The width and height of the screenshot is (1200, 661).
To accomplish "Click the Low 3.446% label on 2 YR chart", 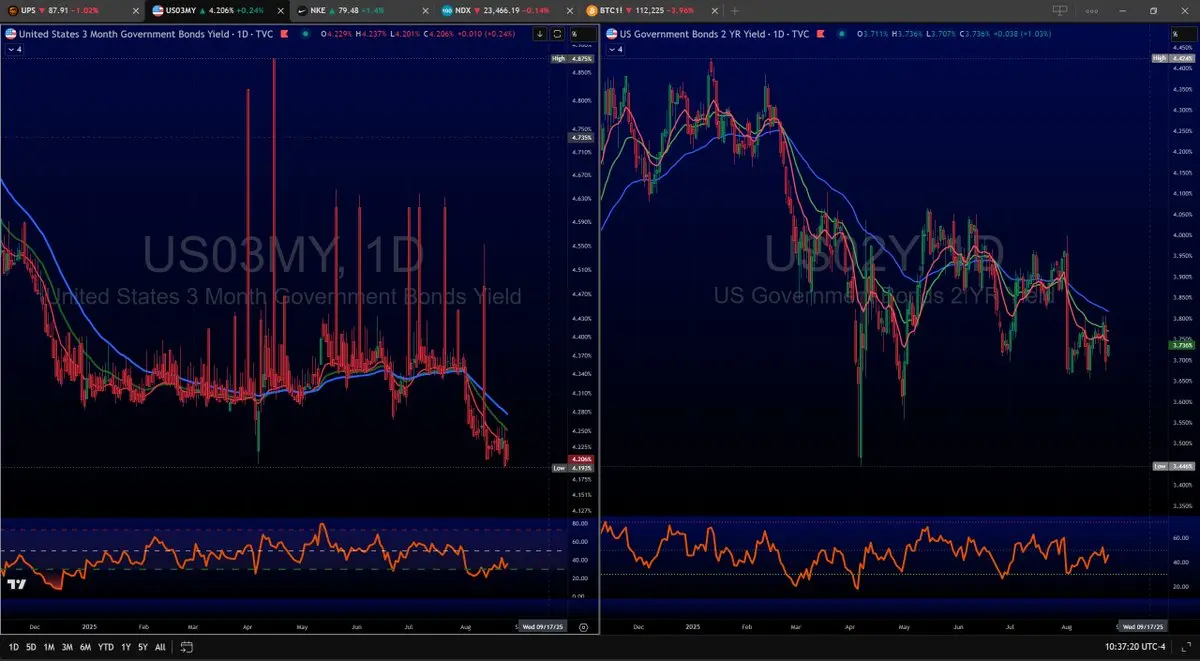I will [1176, 467].
